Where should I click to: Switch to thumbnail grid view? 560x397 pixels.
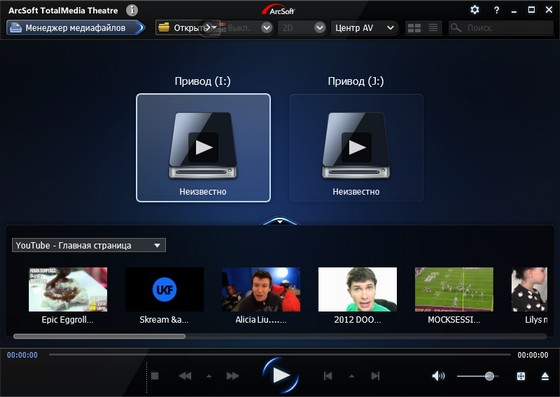coord(414,28)
